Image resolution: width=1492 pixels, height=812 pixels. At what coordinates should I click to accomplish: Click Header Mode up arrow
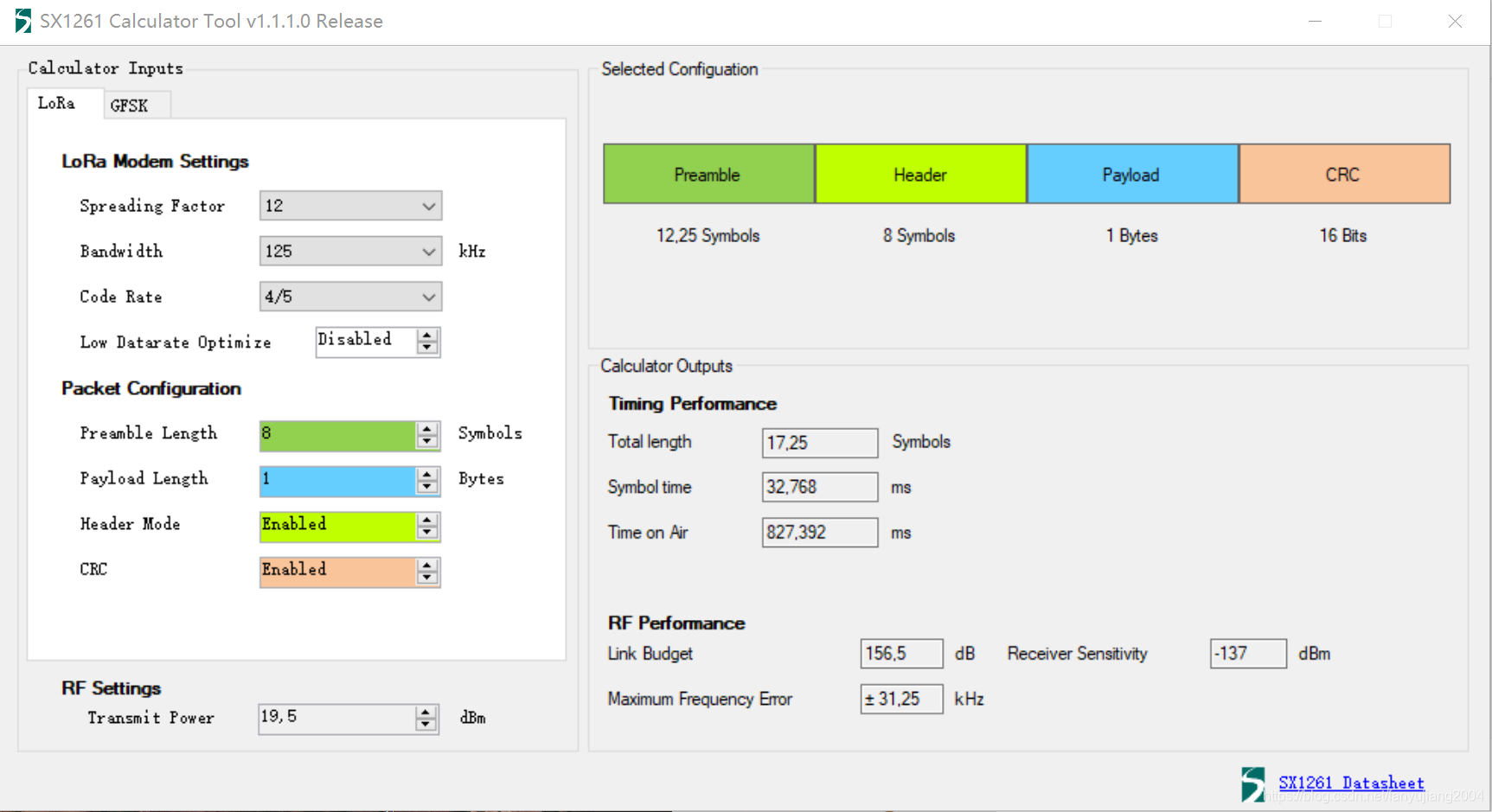[x=427, y=521]
